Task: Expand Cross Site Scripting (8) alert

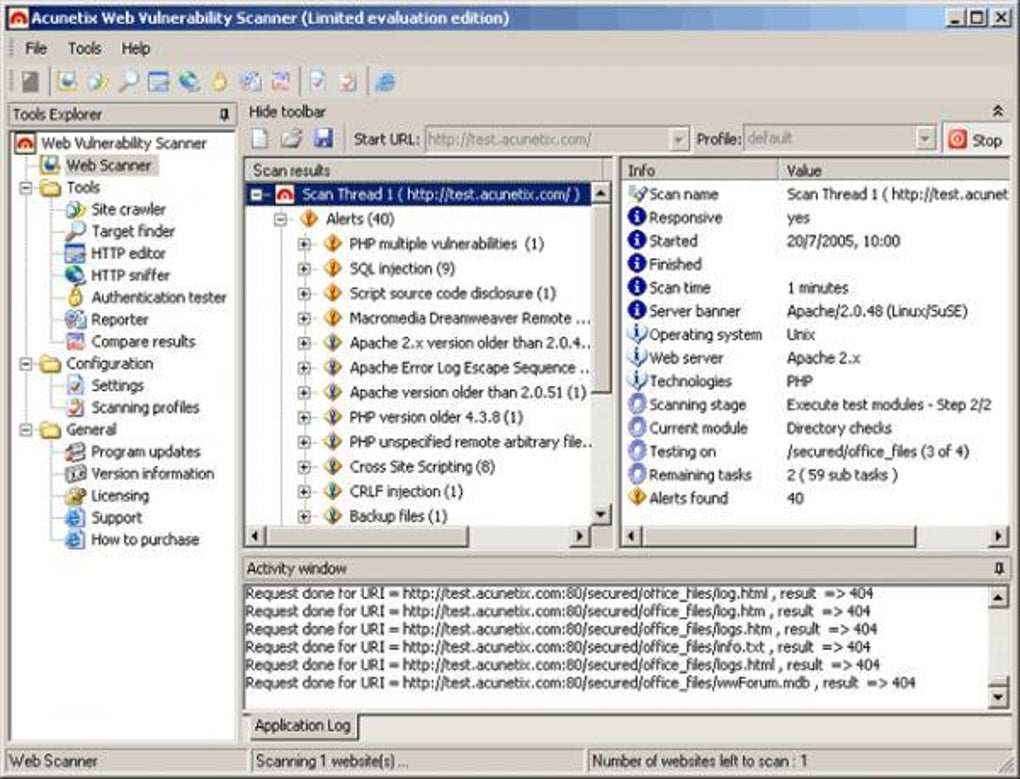Action: [x=304, y=467]
